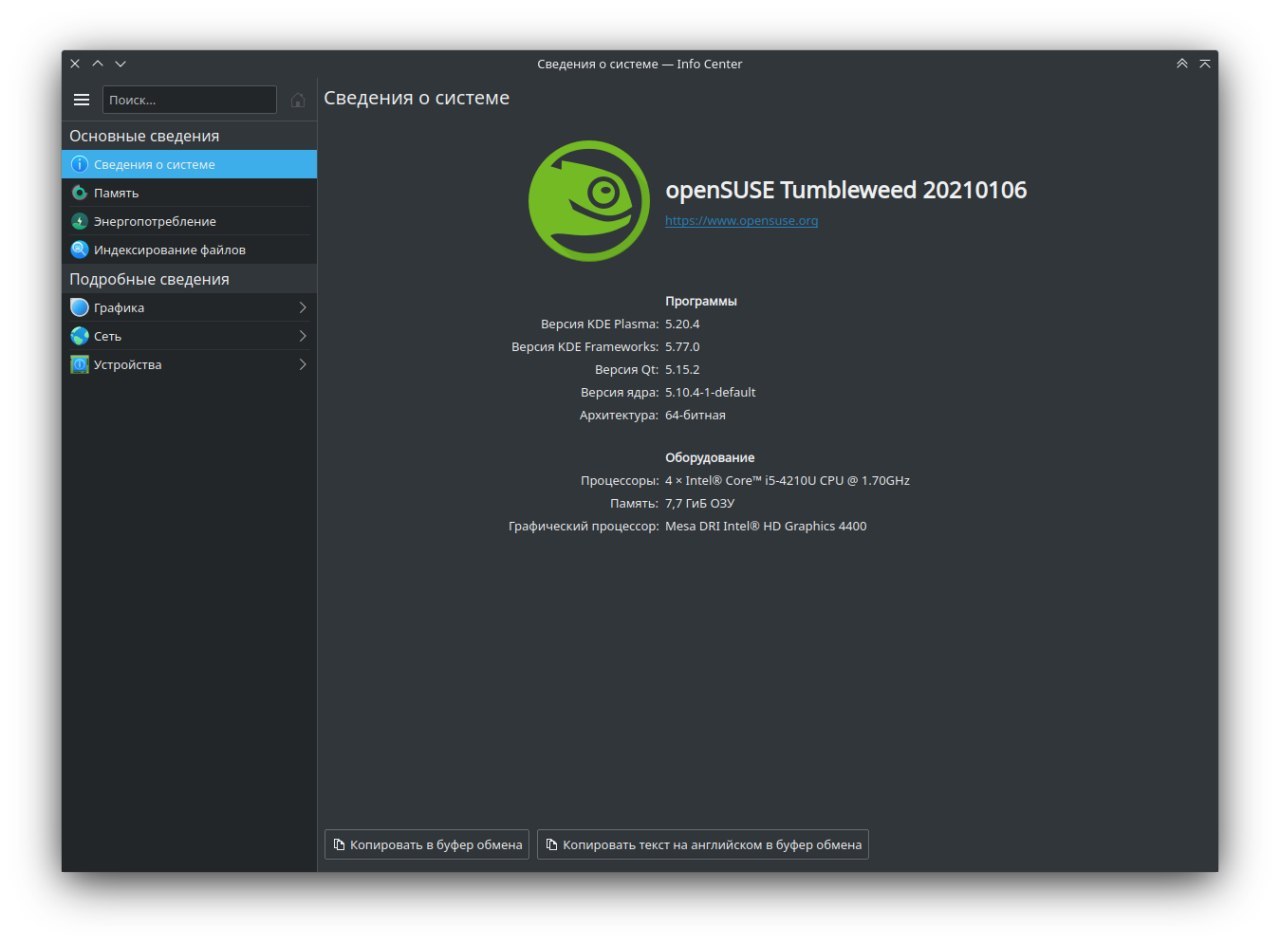The height and width of the screenshot is (945, 1280).
Task: Click Копировать в буфер обмена button
Action: tap(427, 844)
